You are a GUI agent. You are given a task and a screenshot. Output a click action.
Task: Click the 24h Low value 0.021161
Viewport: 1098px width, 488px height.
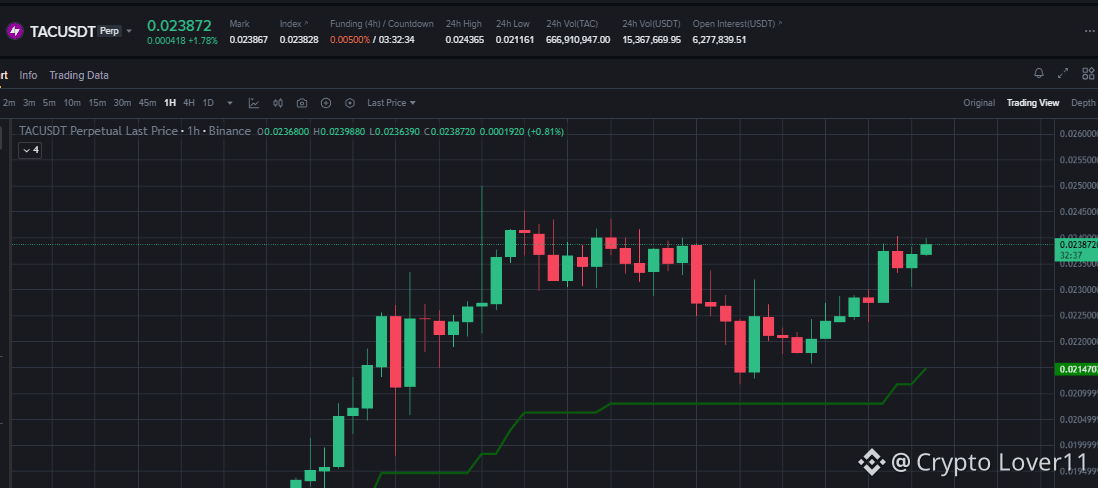coord(515,39)
